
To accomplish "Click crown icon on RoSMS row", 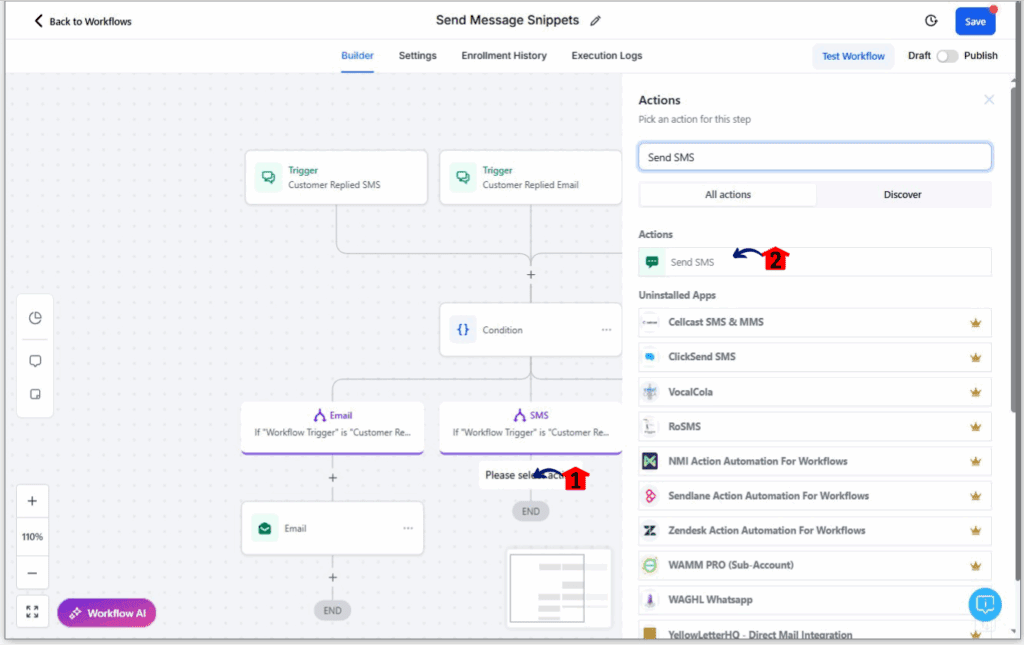I will tap(976, 426).
